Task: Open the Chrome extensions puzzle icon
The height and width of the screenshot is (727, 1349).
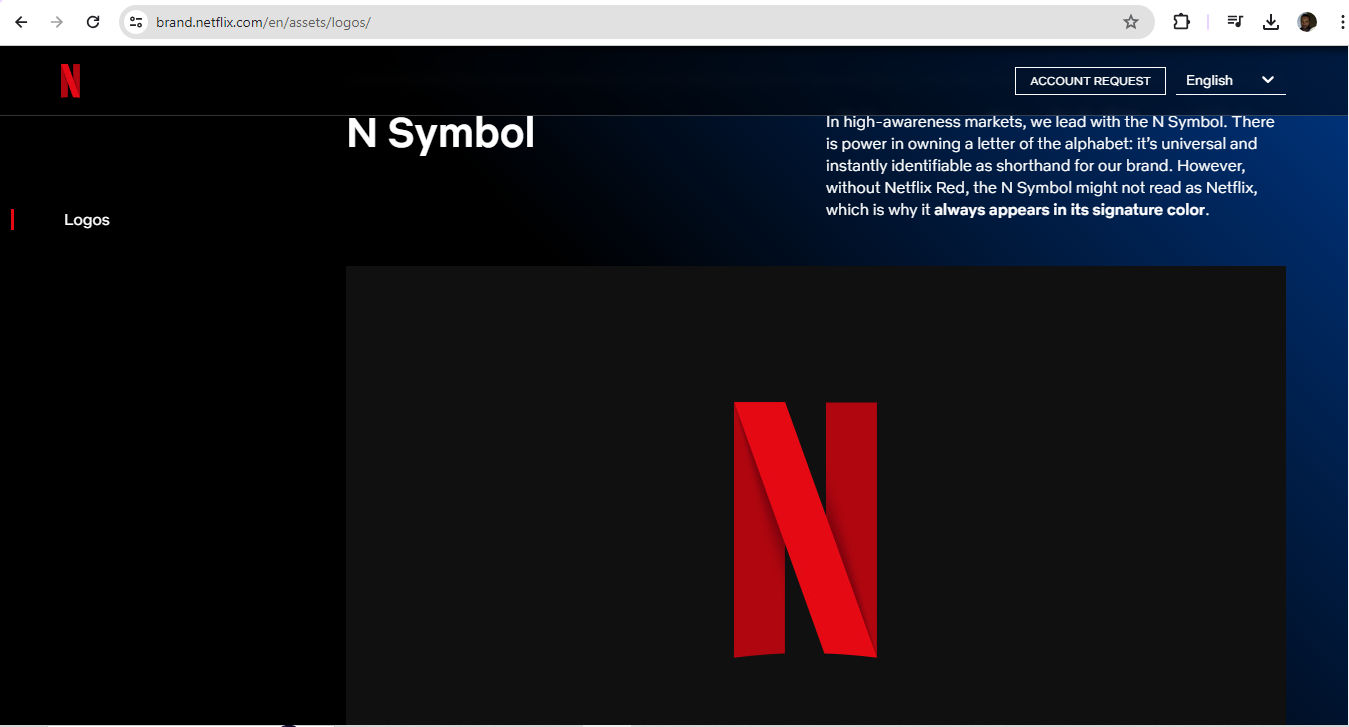Action: pyautogui.click(x=1181, y=21)
